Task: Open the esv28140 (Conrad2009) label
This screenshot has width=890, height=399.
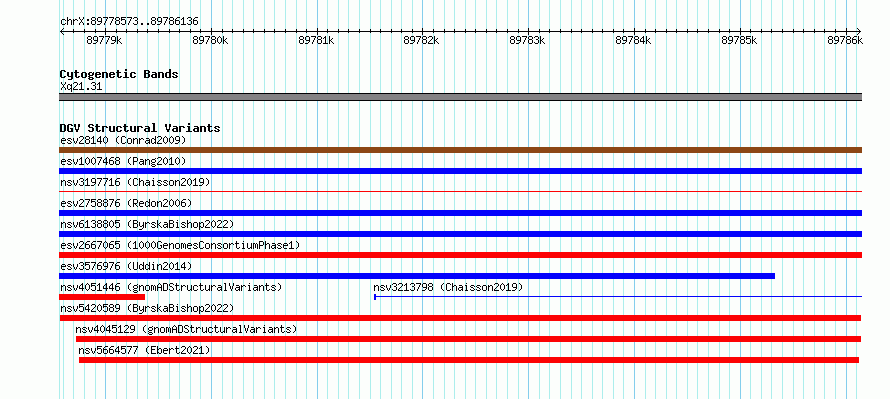Action: tap(123, 140)
